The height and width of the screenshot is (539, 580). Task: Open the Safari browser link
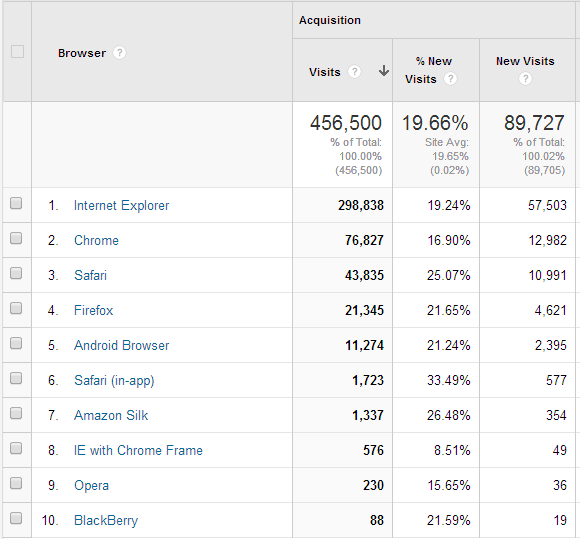[x=90, y=275]
